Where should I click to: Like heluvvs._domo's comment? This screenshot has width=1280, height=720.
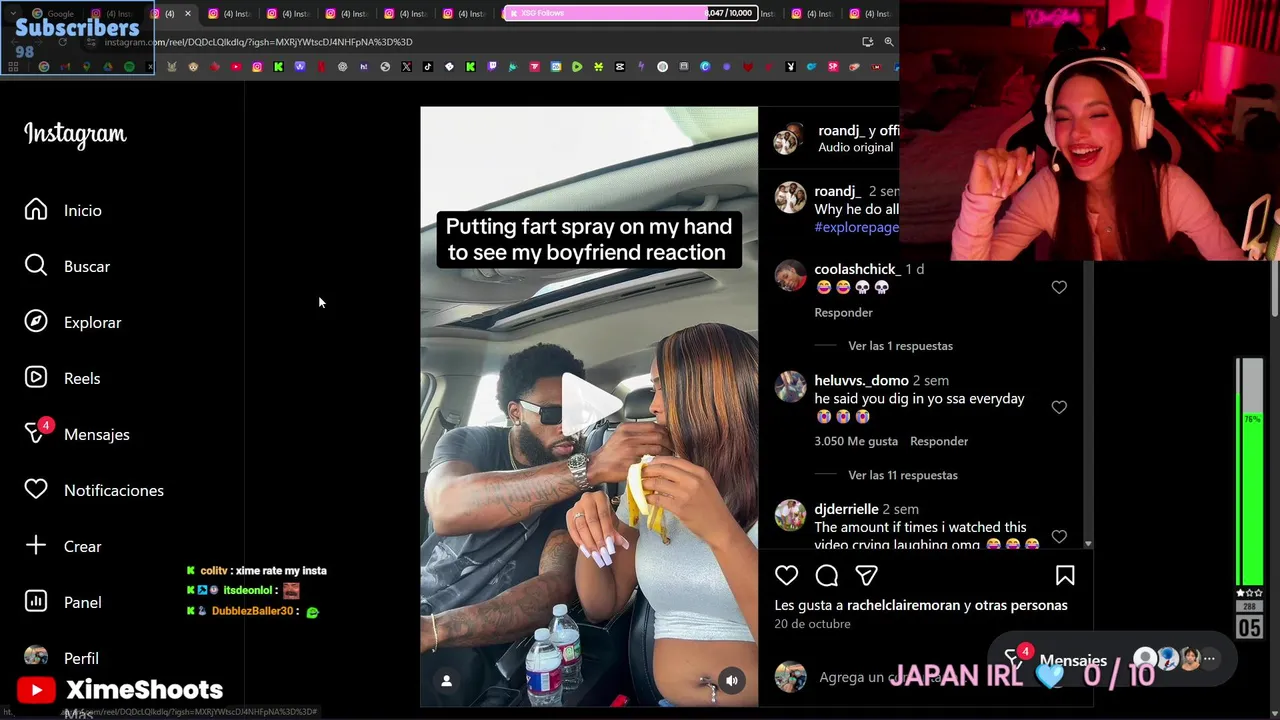[x=1059, y=407]
